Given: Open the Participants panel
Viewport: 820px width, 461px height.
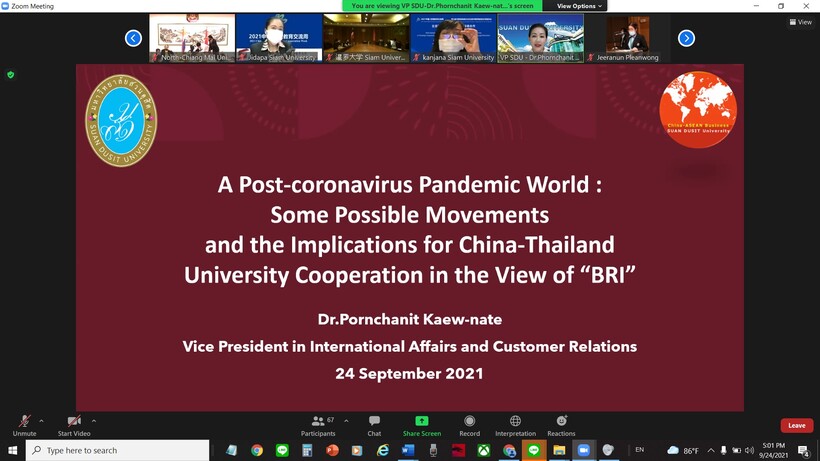Looking at the screenshot, I should point(318,425).
